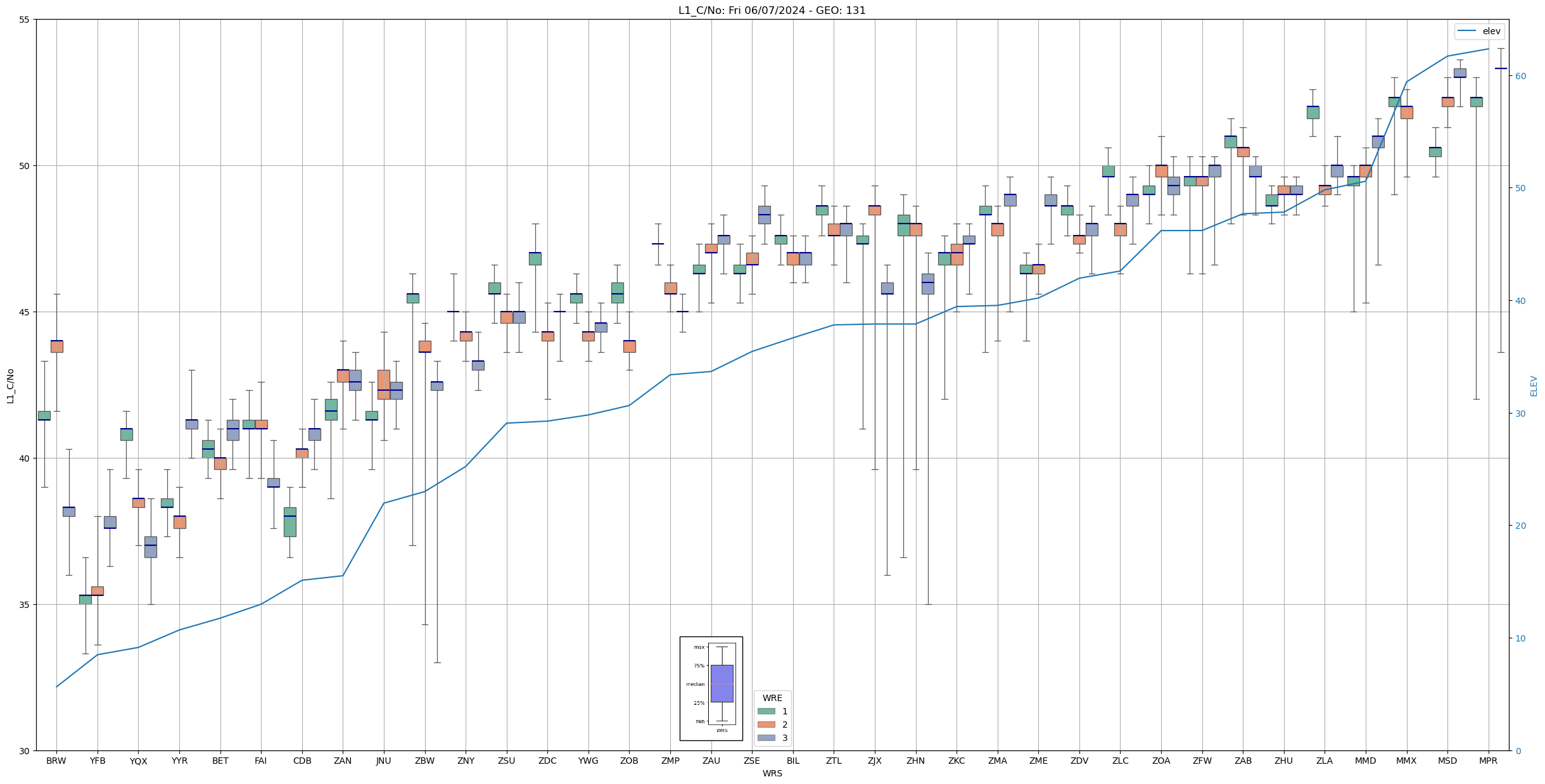Click the 55 tick on left axis
The width and height of the screenshot is (1545, 784).
tap(25, 20)
